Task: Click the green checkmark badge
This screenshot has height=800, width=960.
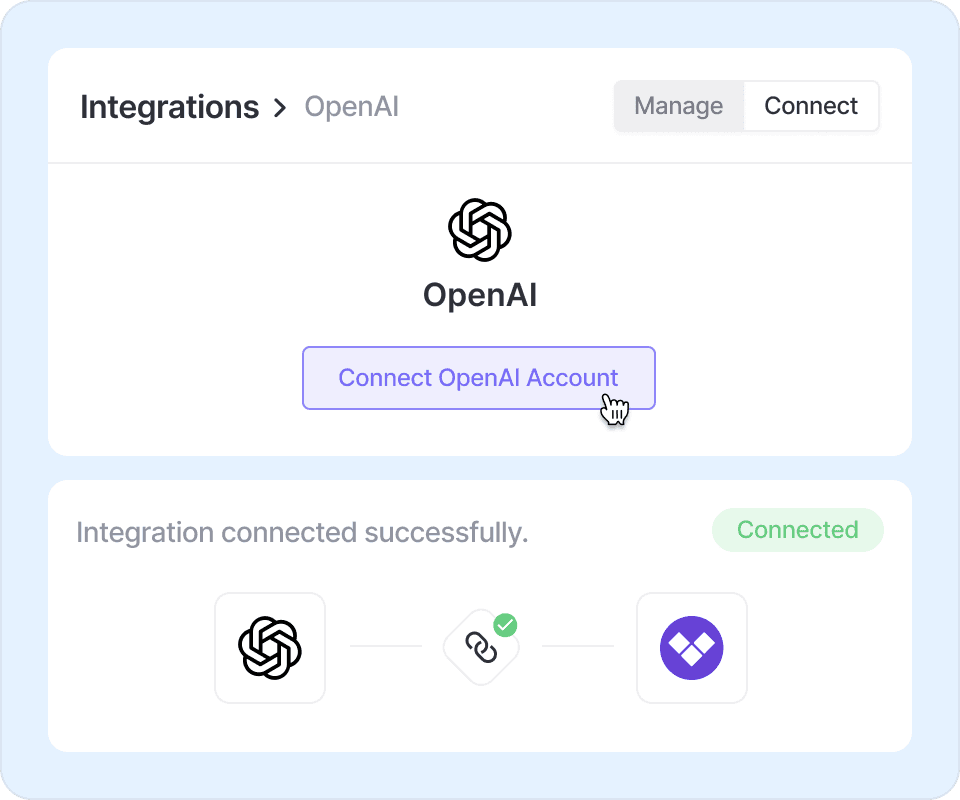Action: pos(506,626)
